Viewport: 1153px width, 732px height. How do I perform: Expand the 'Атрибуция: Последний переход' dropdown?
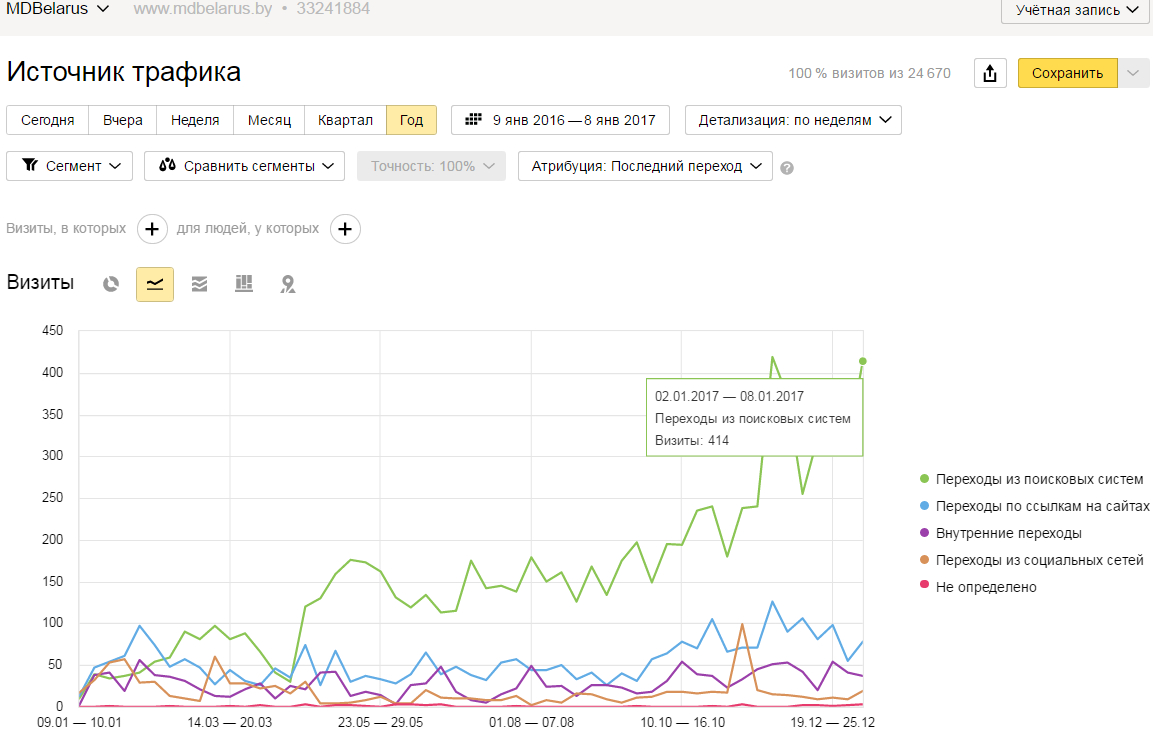pyautogui.click(x=645, y=166)
